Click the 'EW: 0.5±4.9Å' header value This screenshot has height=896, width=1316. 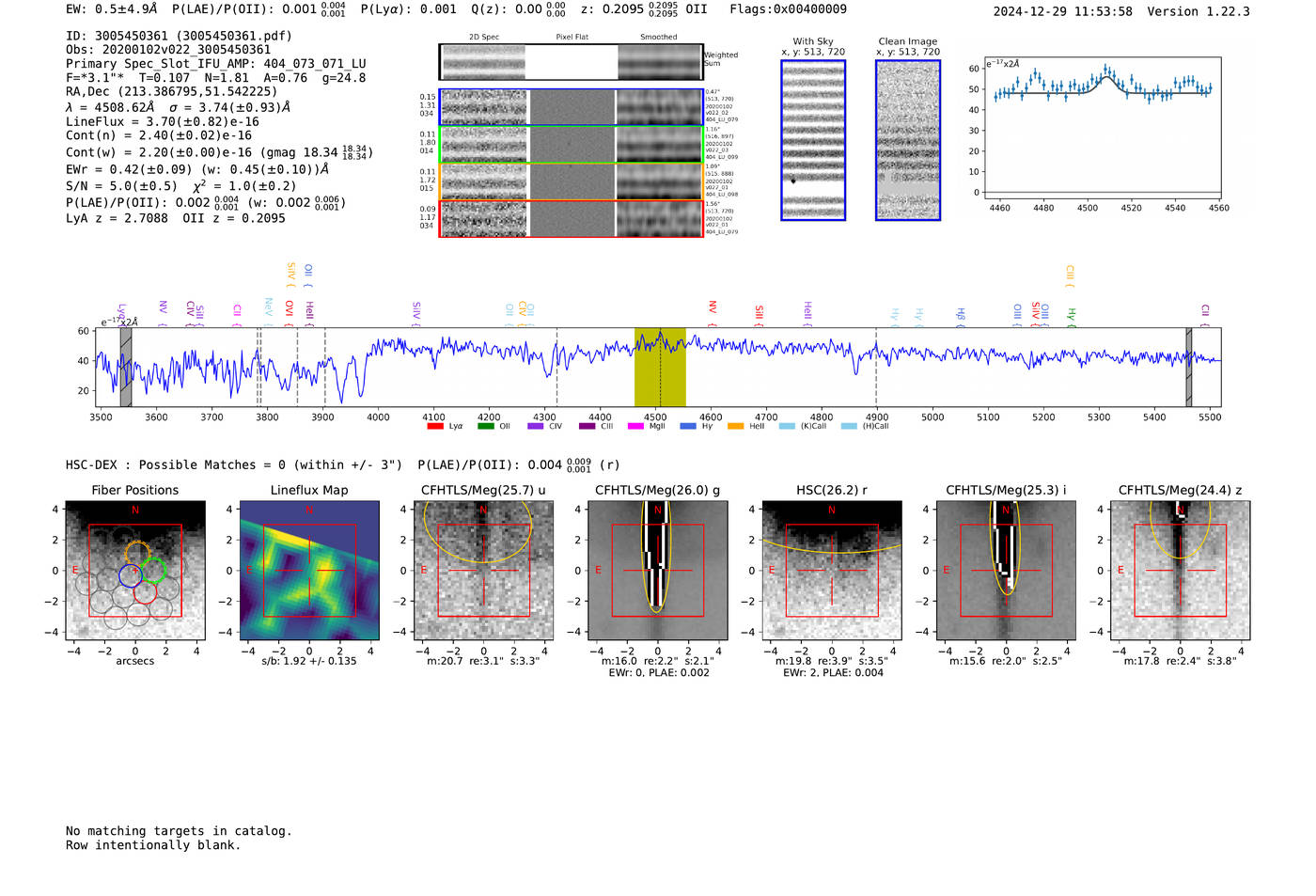pyautogui.click(x=112, y=8)
